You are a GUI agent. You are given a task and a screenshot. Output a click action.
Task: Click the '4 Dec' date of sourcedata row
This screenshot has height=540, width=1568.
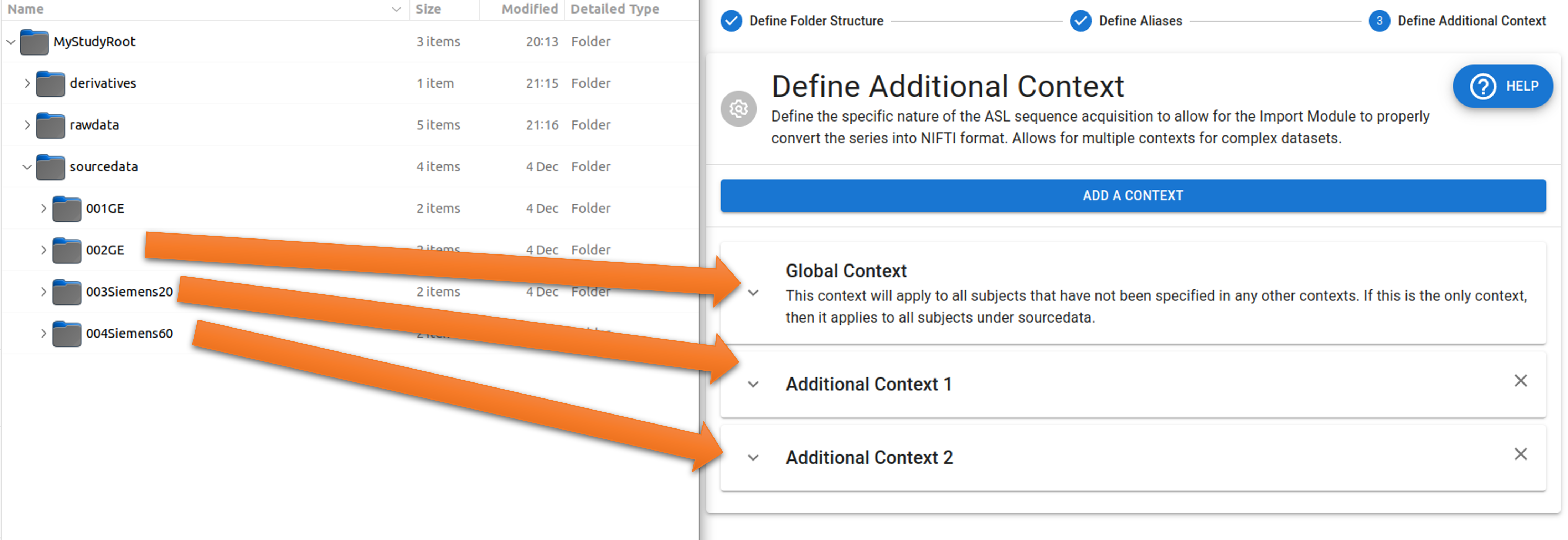click(x=542, y=167)
